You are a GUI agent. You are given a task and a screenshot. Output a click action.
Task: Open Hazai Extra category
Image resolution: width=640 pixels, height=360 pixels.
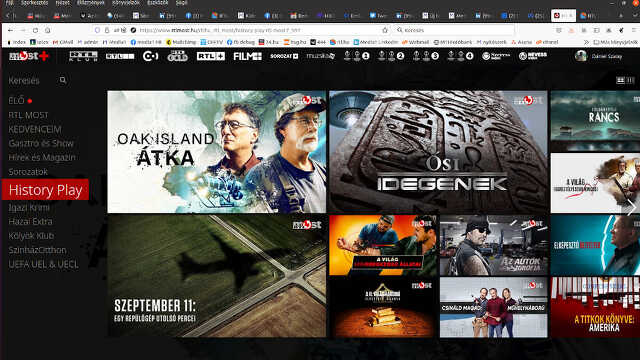click(31, 222)
